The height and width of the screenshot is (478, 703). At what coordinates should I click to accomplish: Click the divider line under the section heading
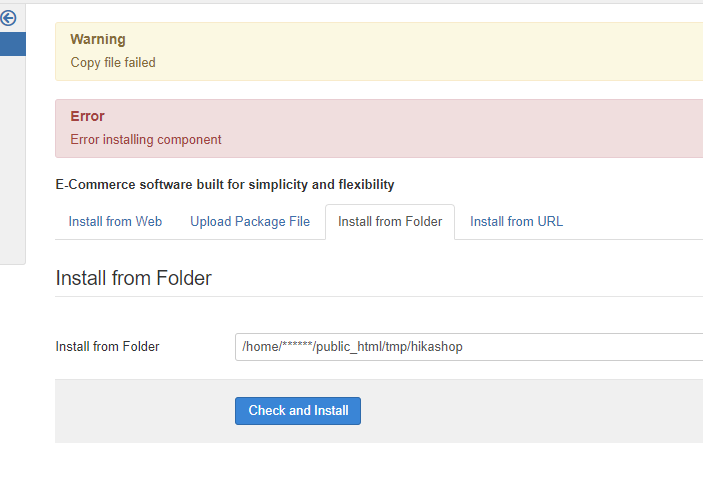click(x=379, y=296)
